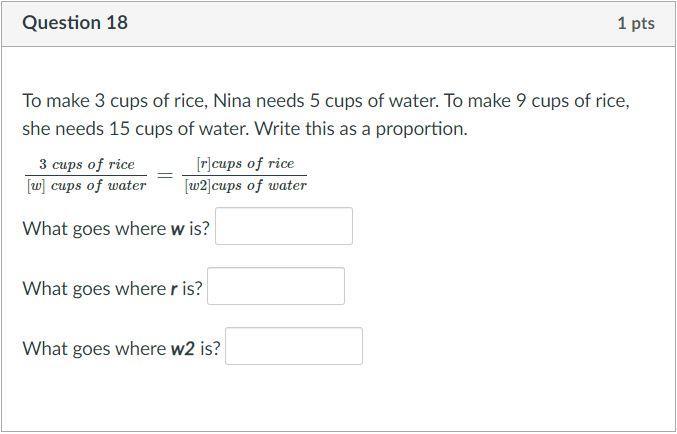Click the label "What goes where w2 is?"
Viewport: 677px width, 434px height.
click(x=121, y=349)
